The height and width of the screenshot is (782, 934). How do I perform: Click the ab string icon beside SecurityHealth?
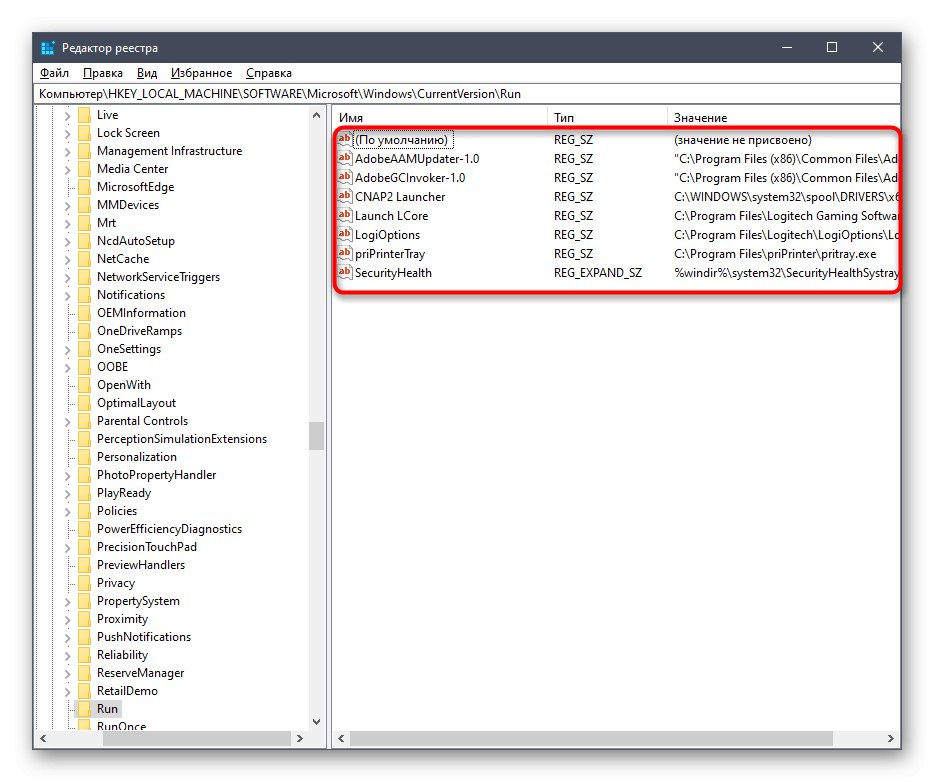tap(343, 272)
